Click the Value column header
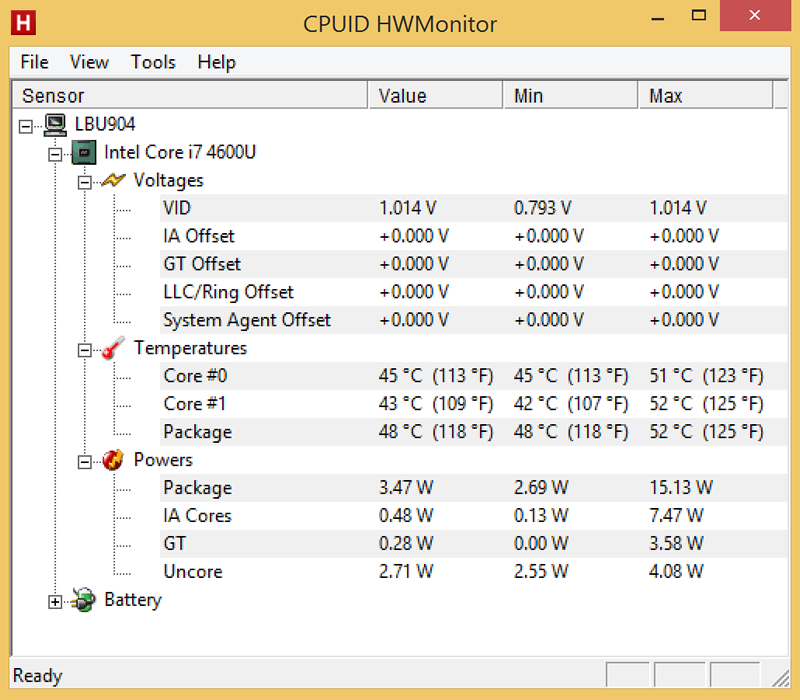800x700 pixels. coord(435,95)
